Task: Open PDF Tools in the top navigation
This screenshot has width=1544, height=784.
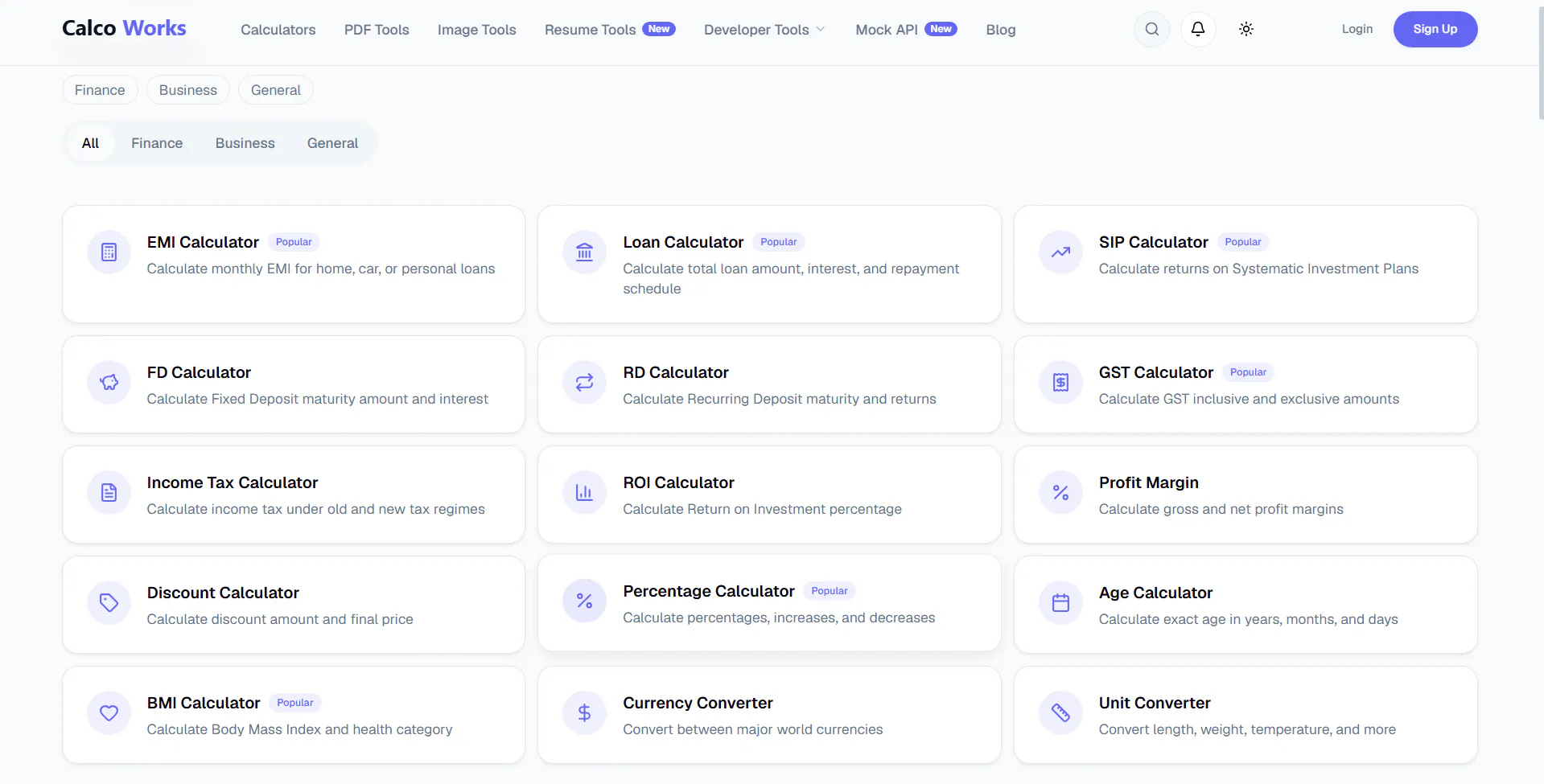Action: click(377, 30)
